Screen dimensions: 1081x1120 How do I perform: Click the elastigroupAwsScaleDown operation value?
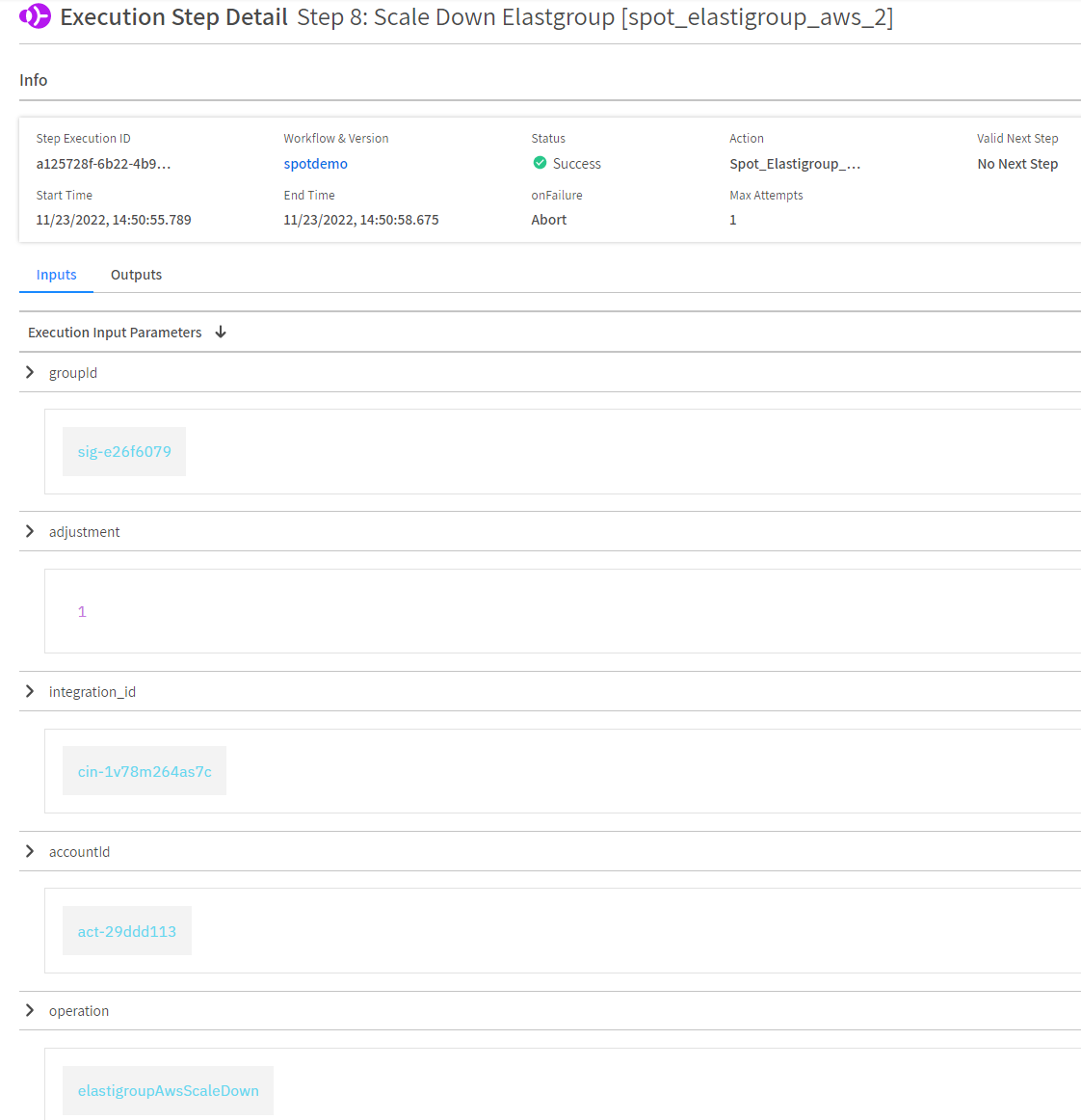[168, 1090]
